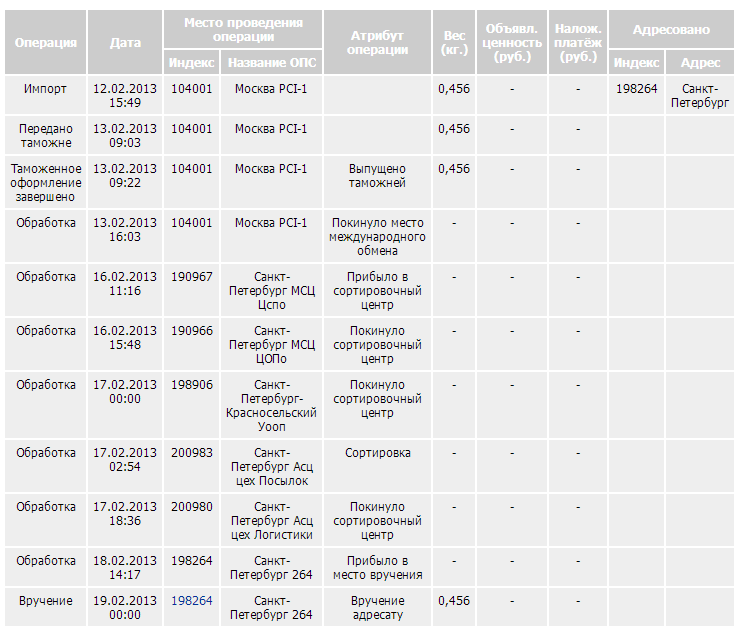741x636 pixels.
Task: Select the Сортировка attribute cell
Action: 377,453
